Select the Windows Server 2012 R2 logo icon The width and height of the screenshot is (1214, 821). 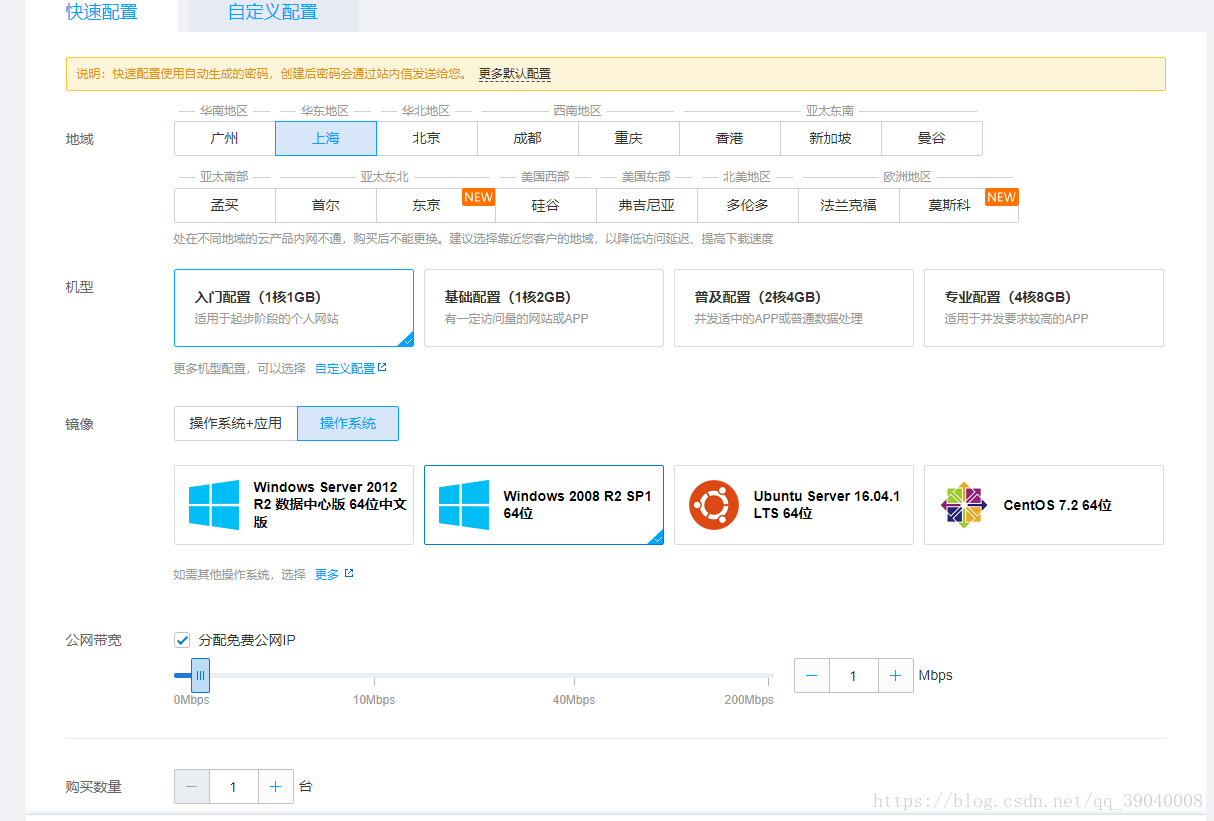213,505
